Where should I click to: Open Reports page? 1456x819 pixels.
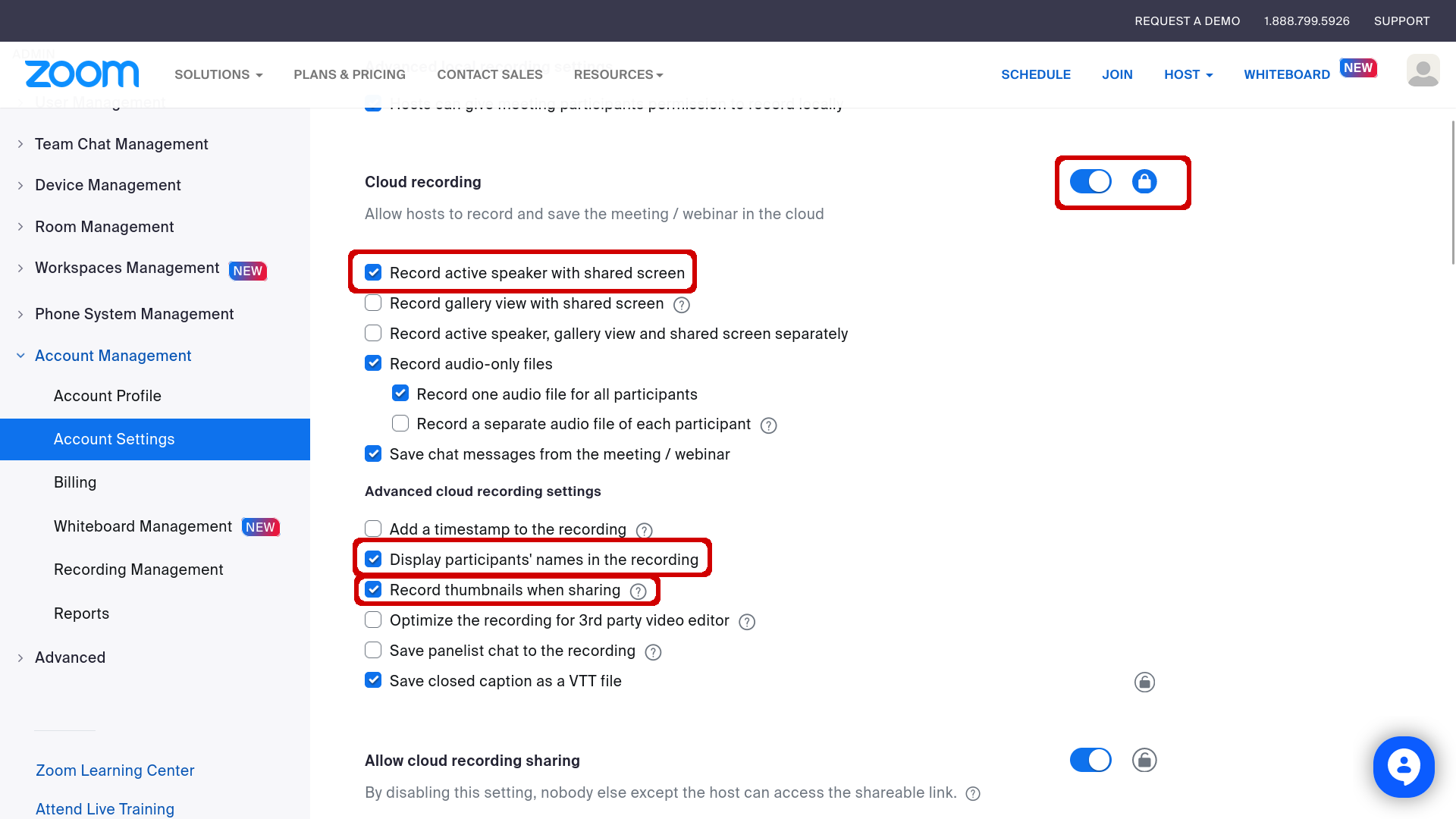[81, 613]
